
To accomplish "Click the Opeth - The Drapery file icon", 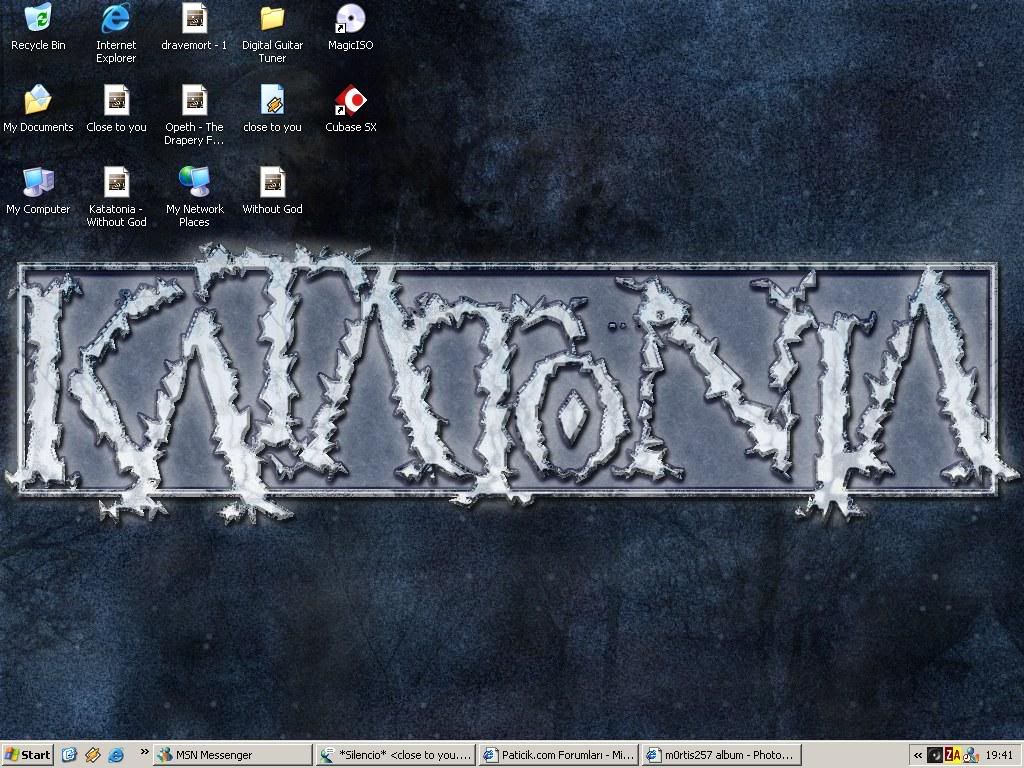I will 194,101.
